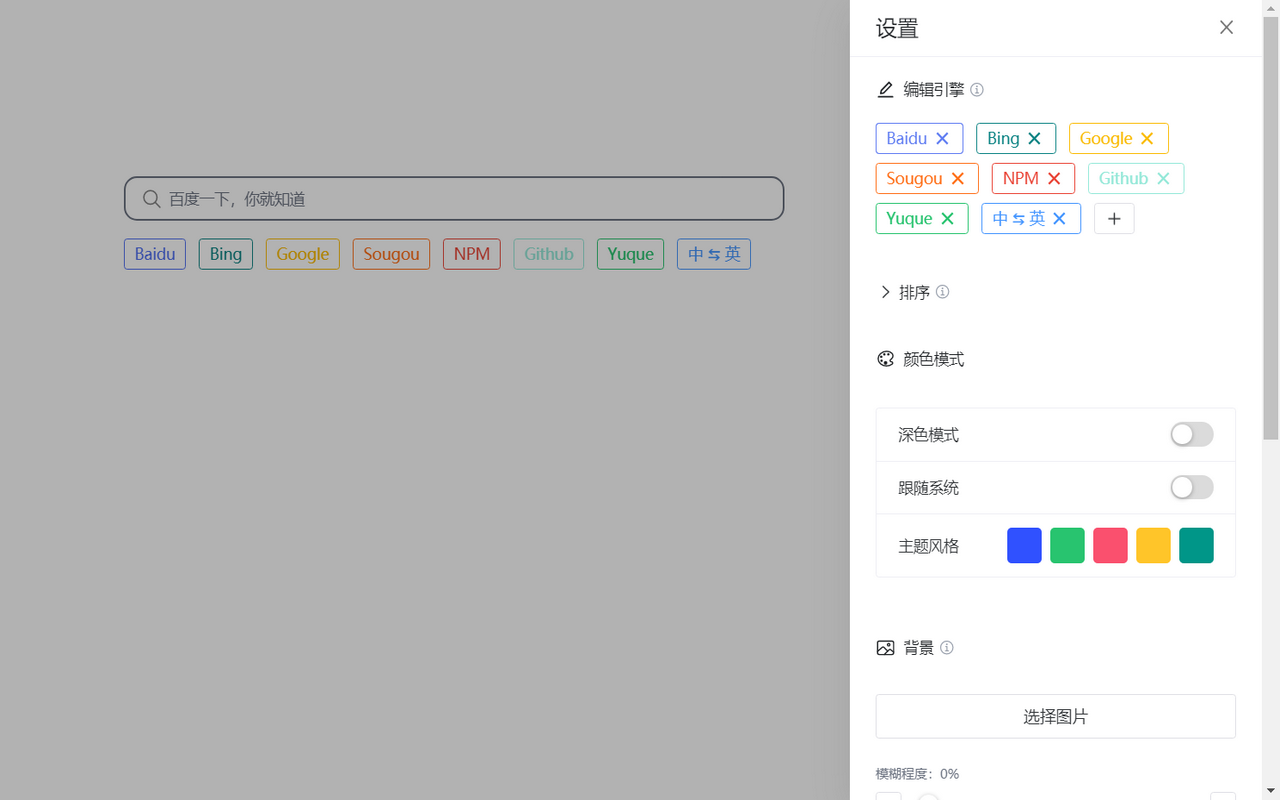Toggle the 跟随系统 switch
The height and width of the screenshot is (800, 1280).
click(1192, 487)
